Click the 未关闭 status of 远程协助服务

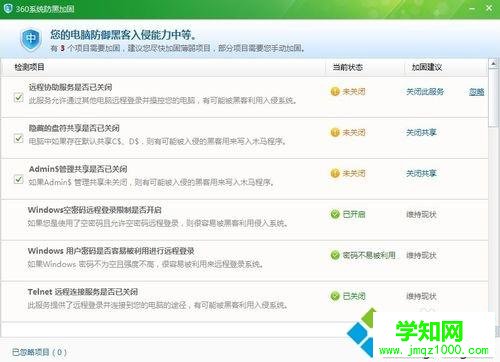tap(354, 92)
